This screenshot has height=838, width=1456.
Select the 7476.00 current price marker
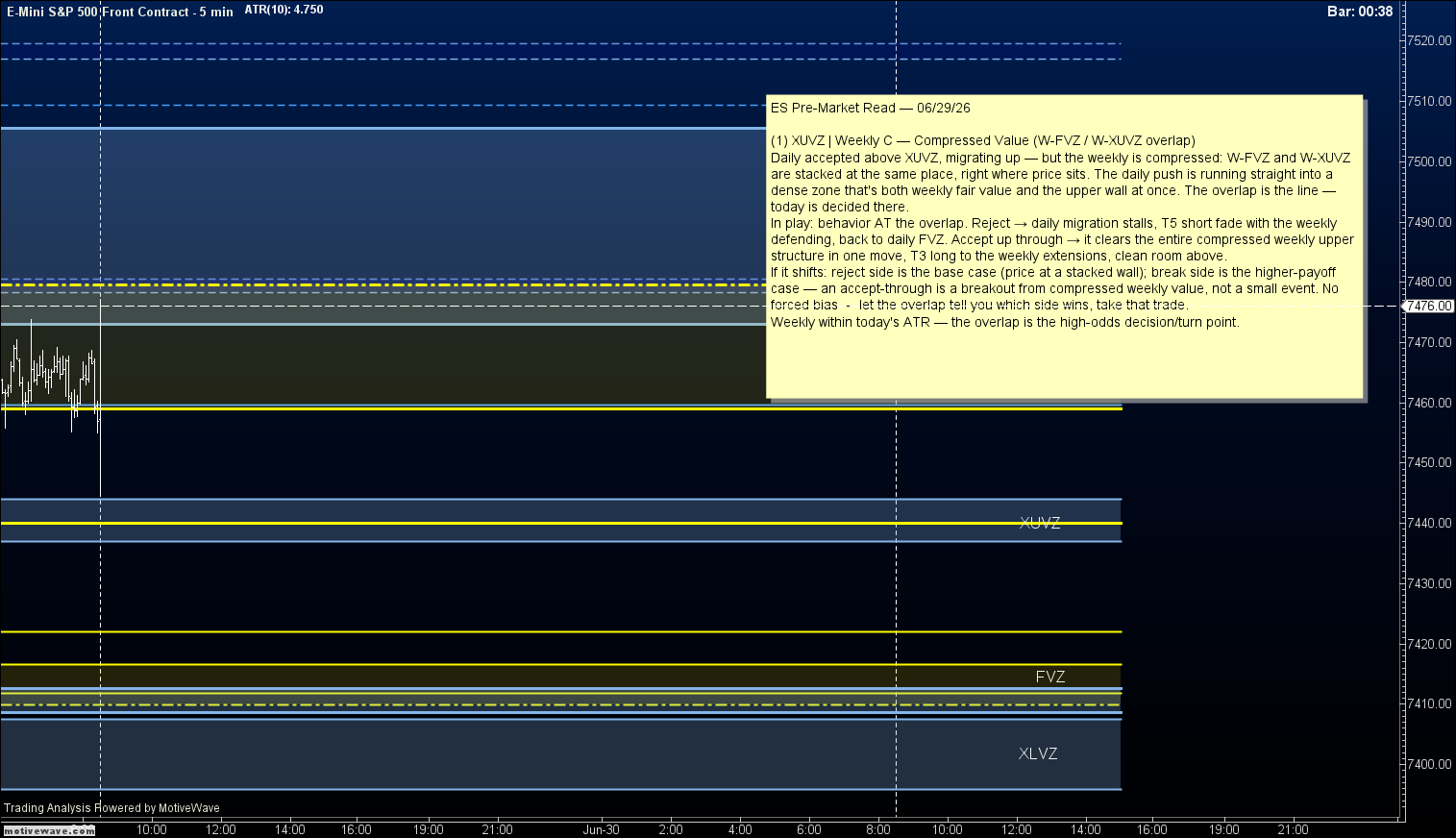(1430, 306)
